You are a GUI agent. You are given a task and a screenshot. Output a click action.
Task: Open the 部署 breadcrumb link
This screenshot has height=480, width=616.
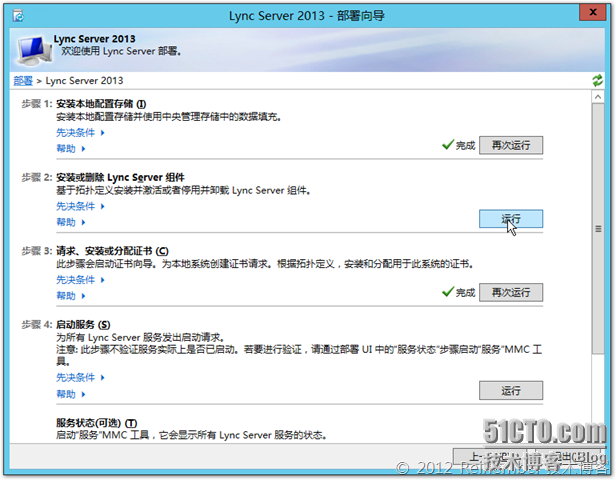[x=23, y=81]
